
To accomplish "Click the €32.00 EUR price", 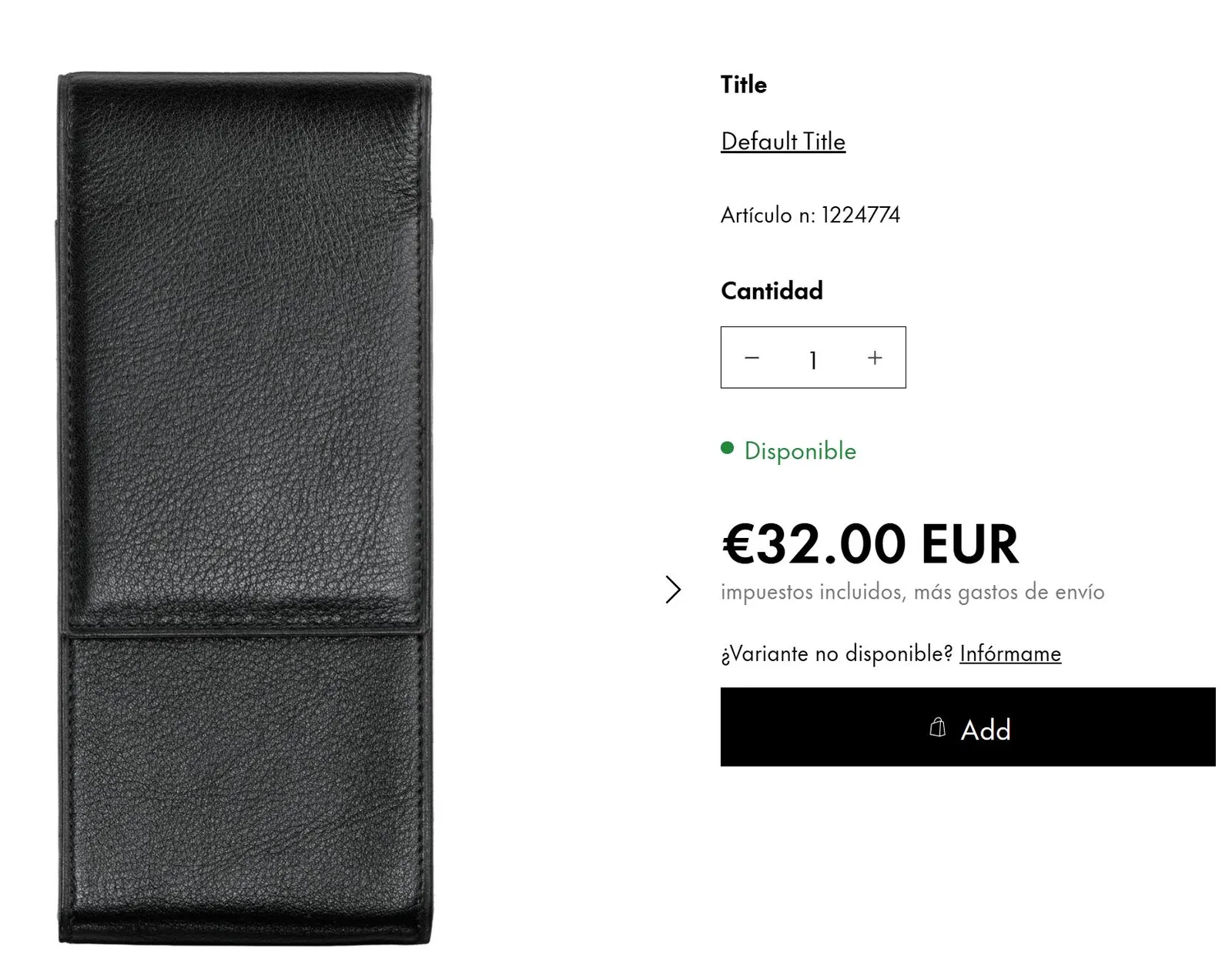I will [x=870, y=544].
